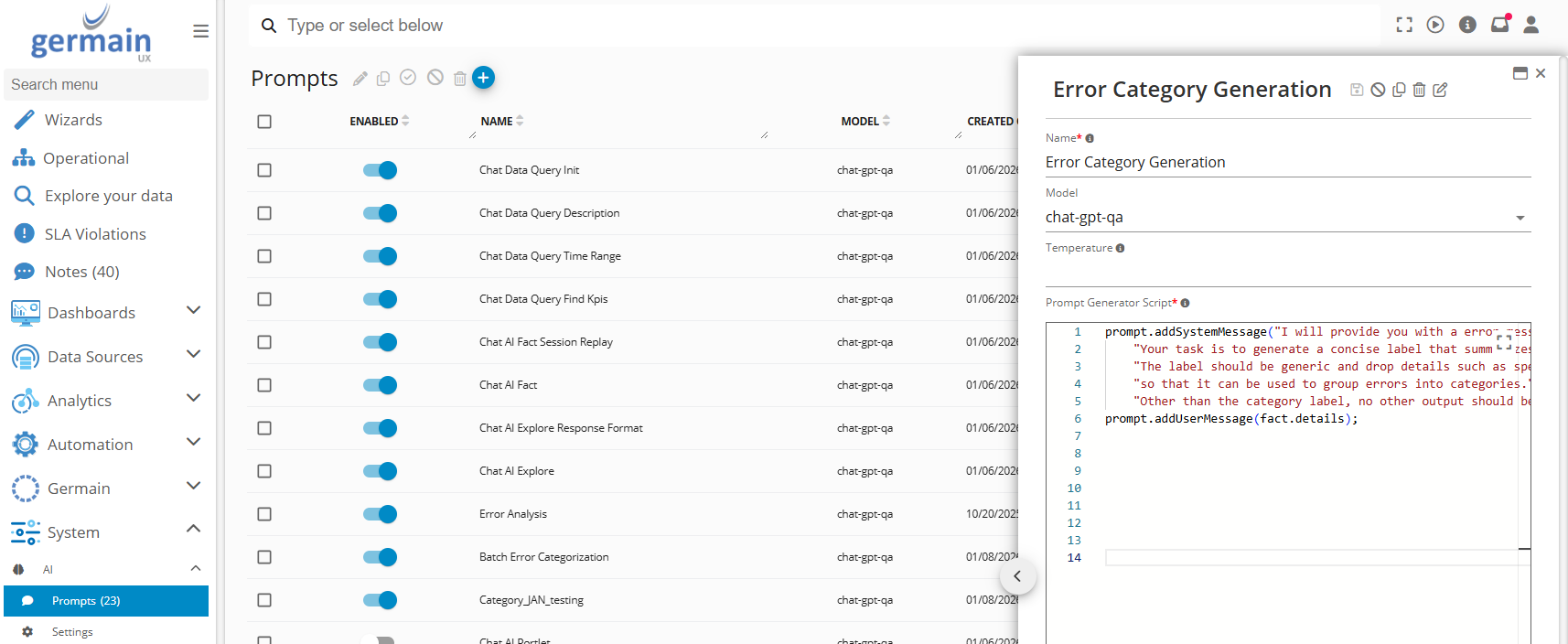The width and height of the screenshot is (1568, 644).
Task: Duplicate prompt using panel copy icon
Action: 1399,90
